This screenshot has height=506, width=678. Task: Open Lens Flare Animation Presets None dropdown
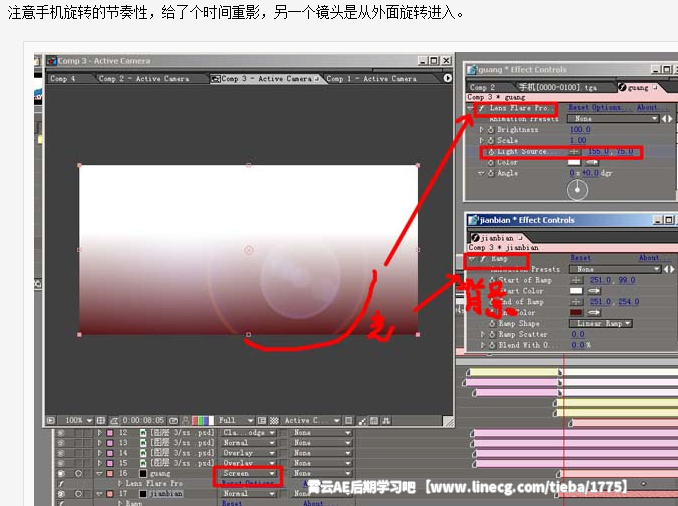pos(613,118)
